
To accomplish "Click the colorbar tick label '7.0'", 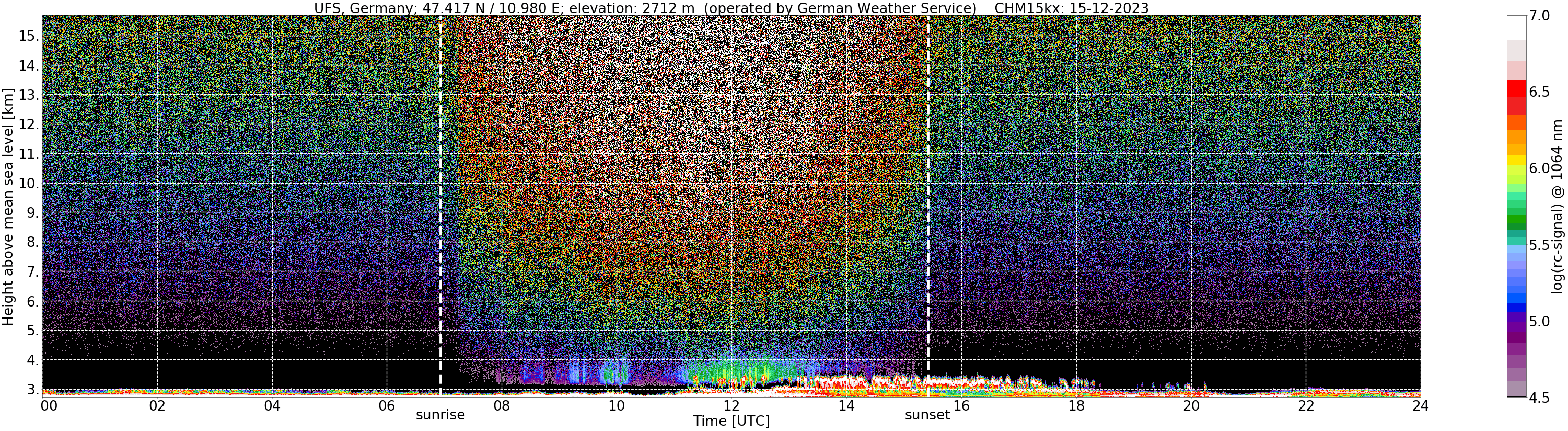I will pos(1540,16).
